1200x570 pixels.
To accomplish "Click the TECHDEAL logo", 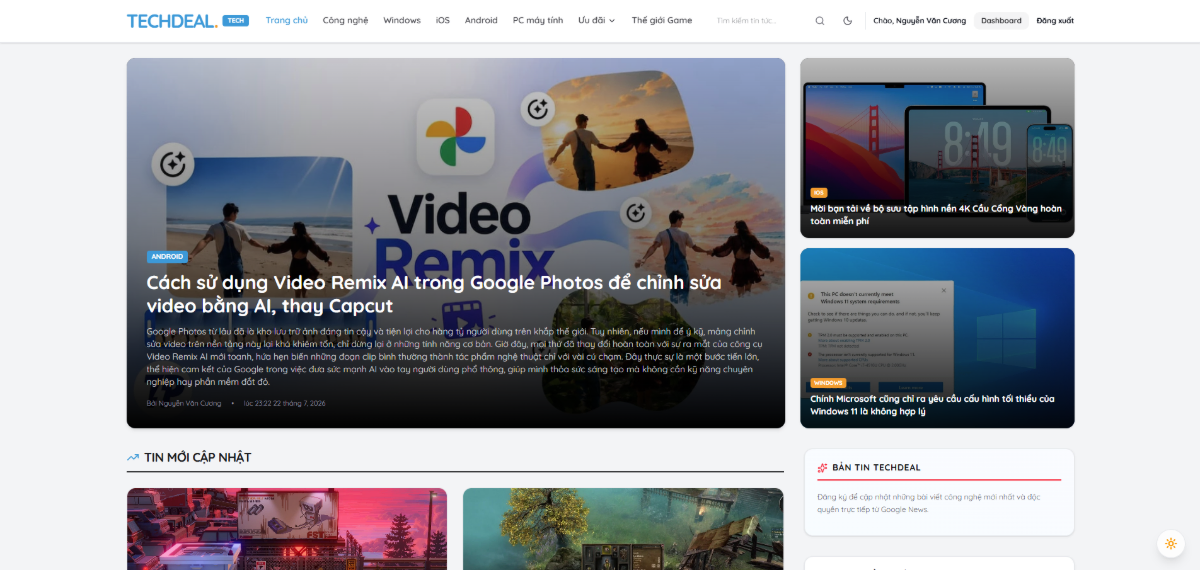I will [x=172, y=20].
